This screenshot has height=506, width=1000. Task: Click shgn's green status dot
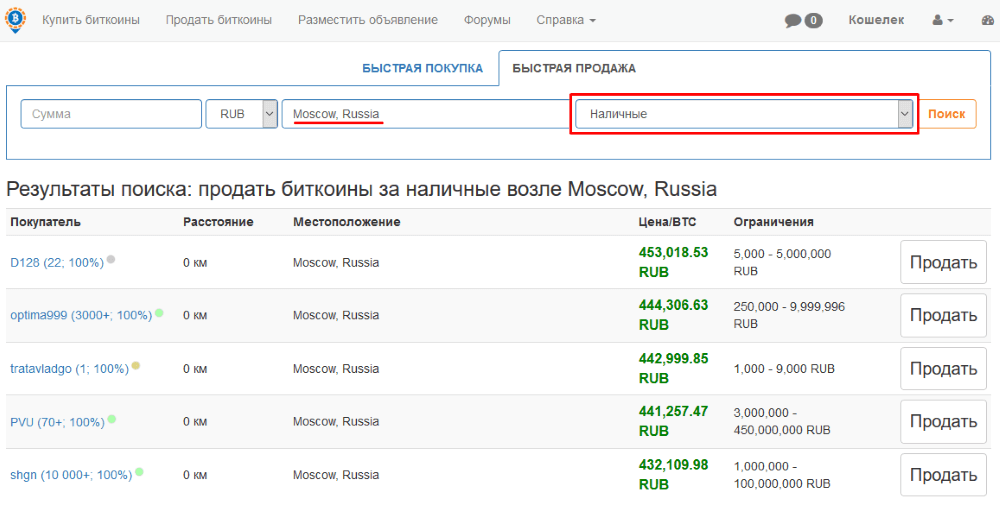(x=139, y=472)
